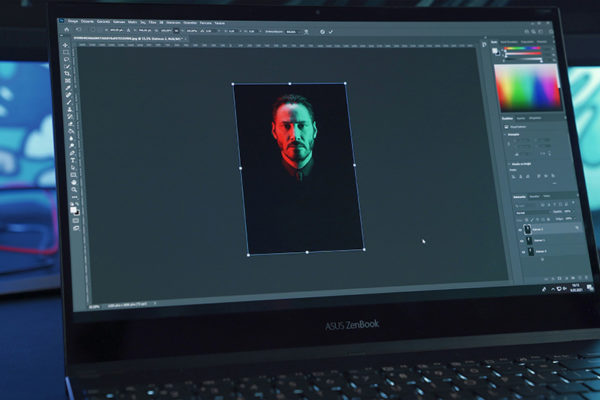Viewport: 600px width, 400px height.
Task: Click the top-left transform handle of the image
Action: tap(233, 86)
